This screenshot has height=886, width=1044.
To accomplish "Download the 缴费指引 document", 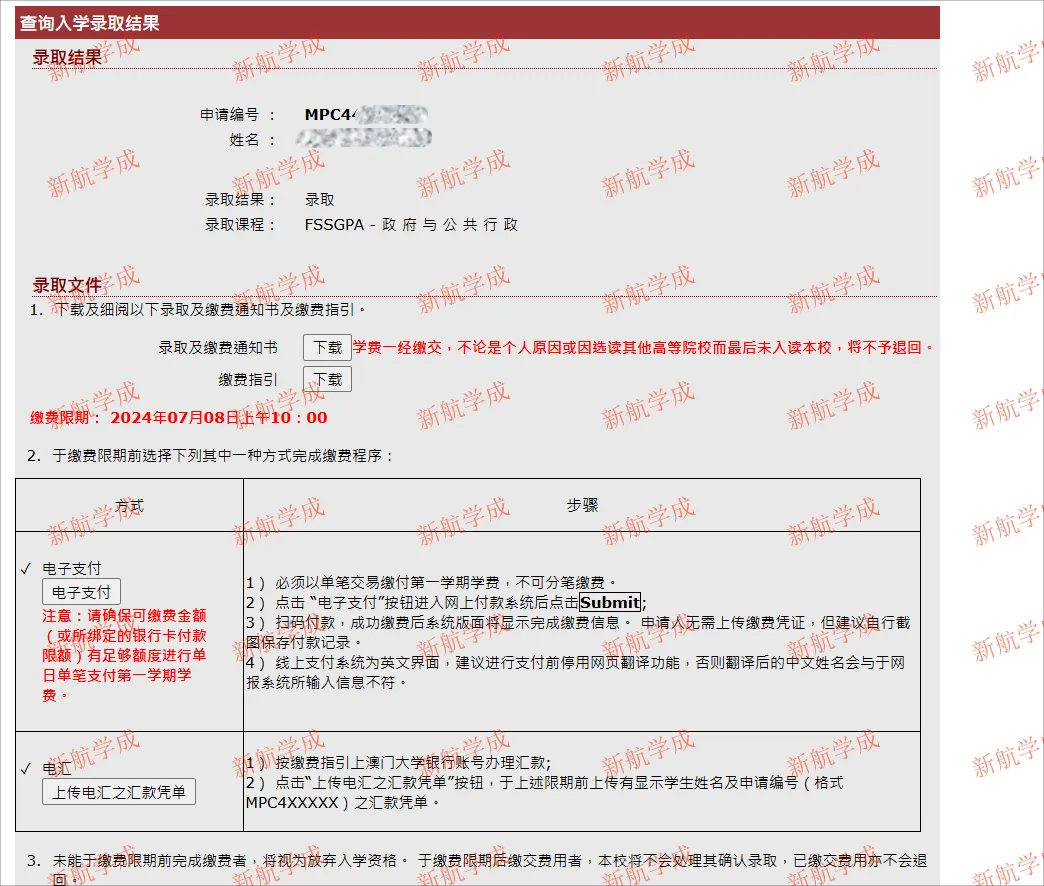I will click(x=327, y=379).
